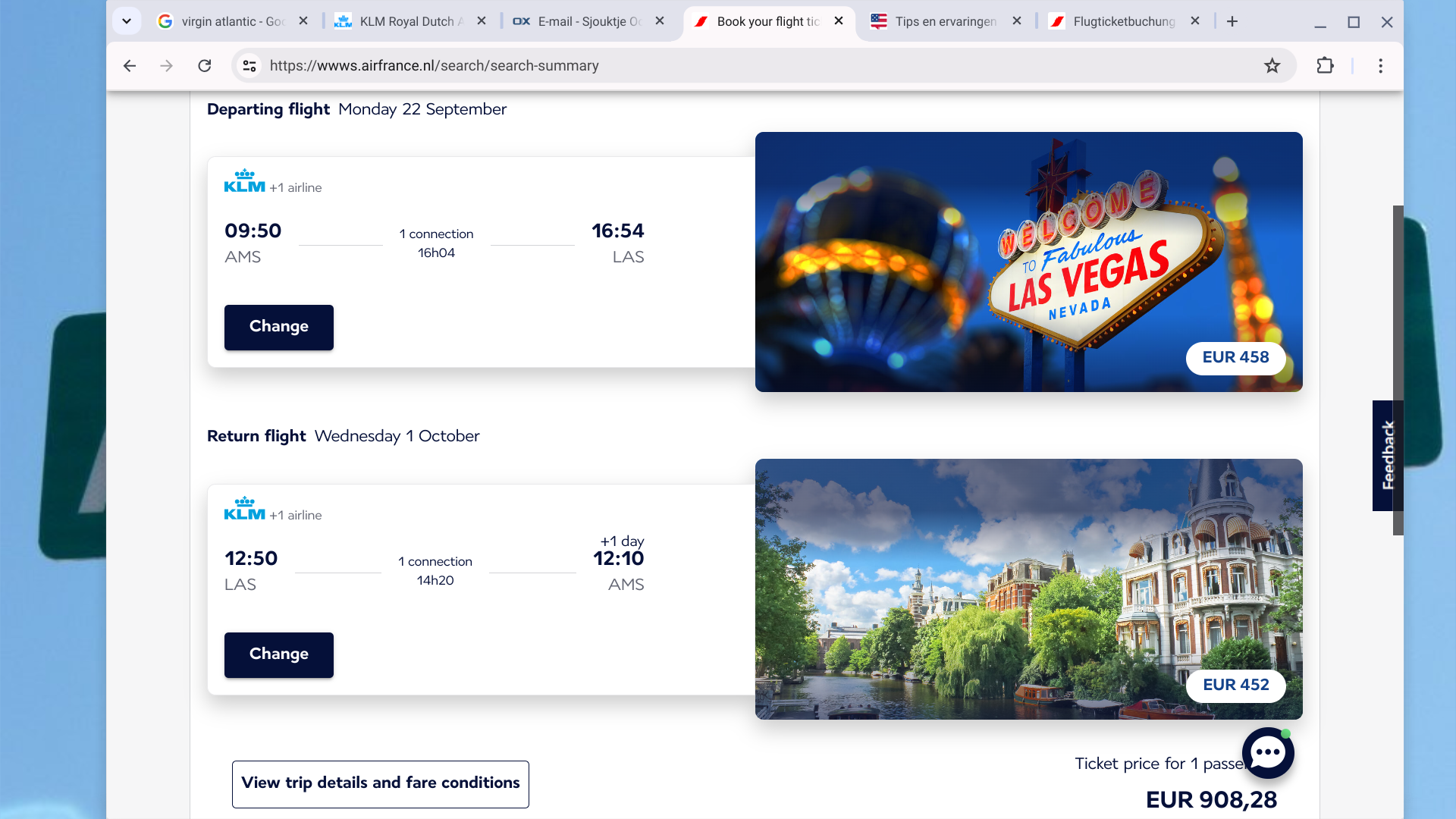
Task: Go back to the previous page
Action: [130, 66]
